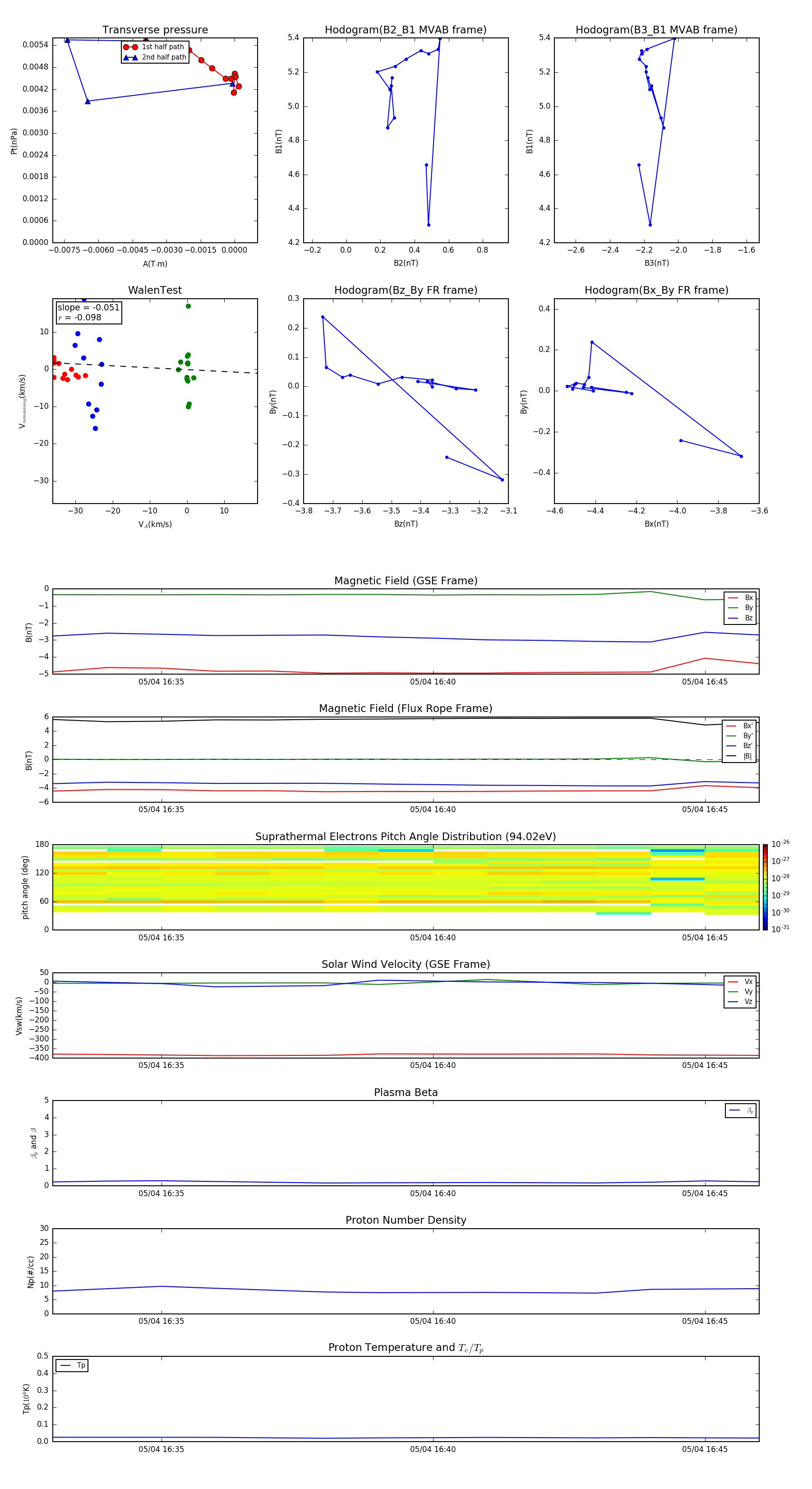Click the 'slope = -0.051' annotation

pyautogui.click(x=88, y=308)
